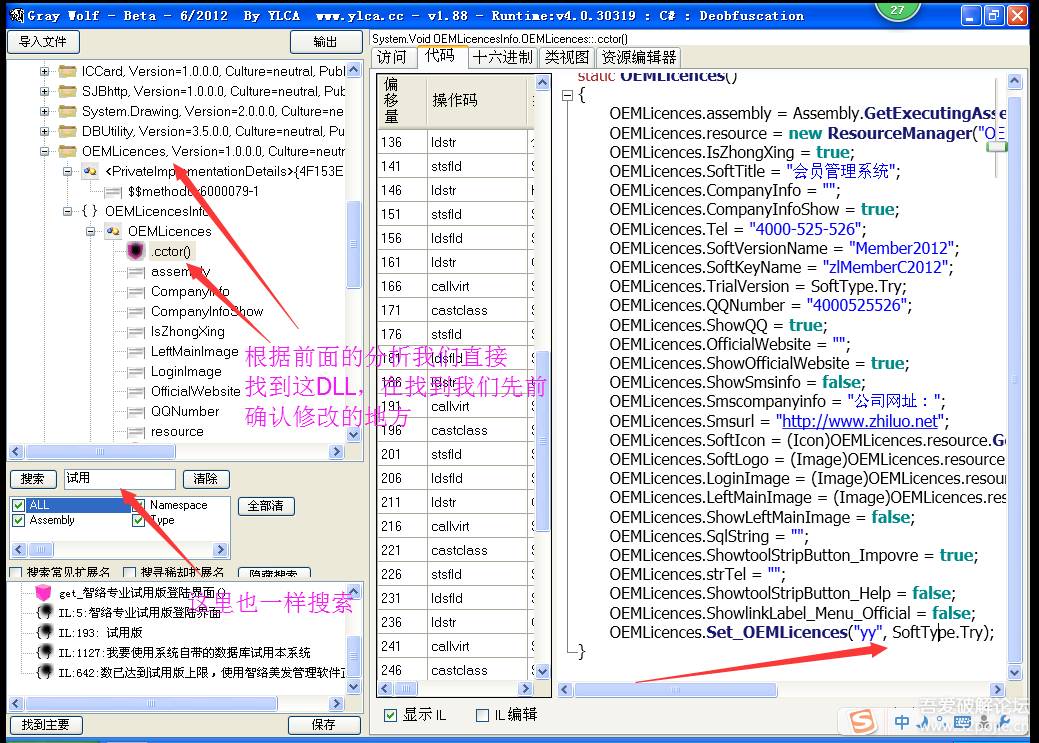Toggle the 显示 IL checkbox
This screenshot has height=743, width=1039.
point(391,715)
